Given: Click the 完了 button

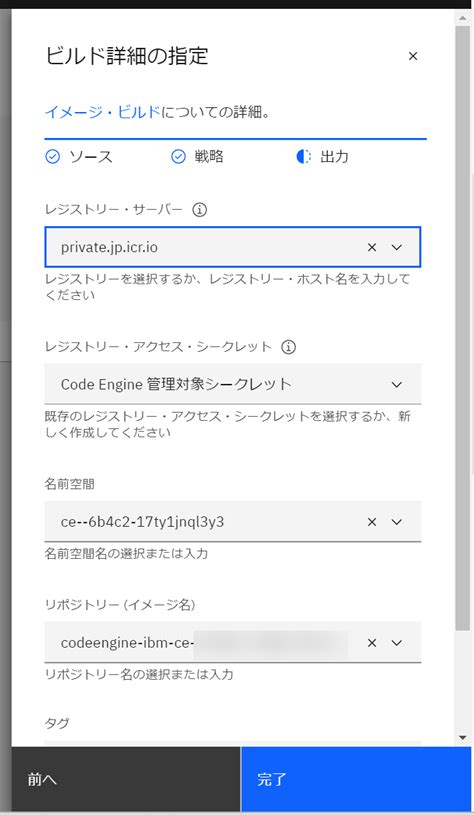Looking at the screenshot, I should [x=356, y=779].
